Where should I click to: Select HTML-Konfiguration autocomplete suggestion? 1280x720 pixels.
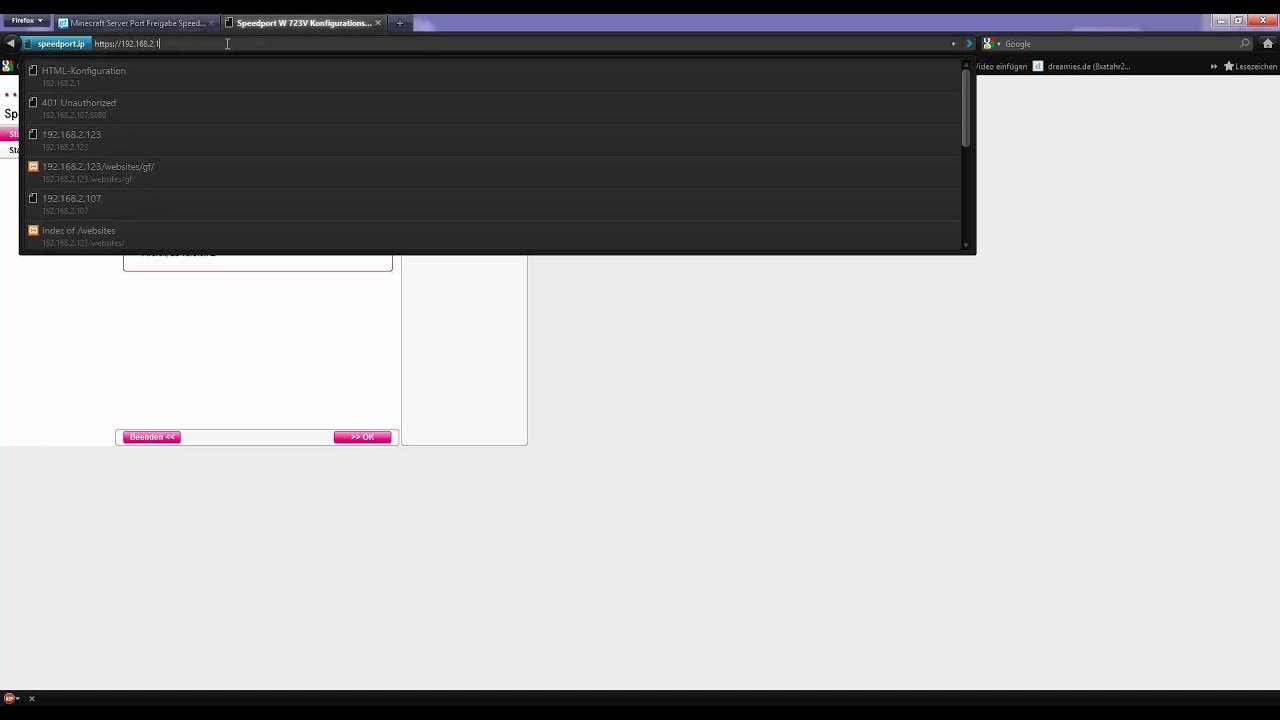pyautogui.click(x=491, y=76)
